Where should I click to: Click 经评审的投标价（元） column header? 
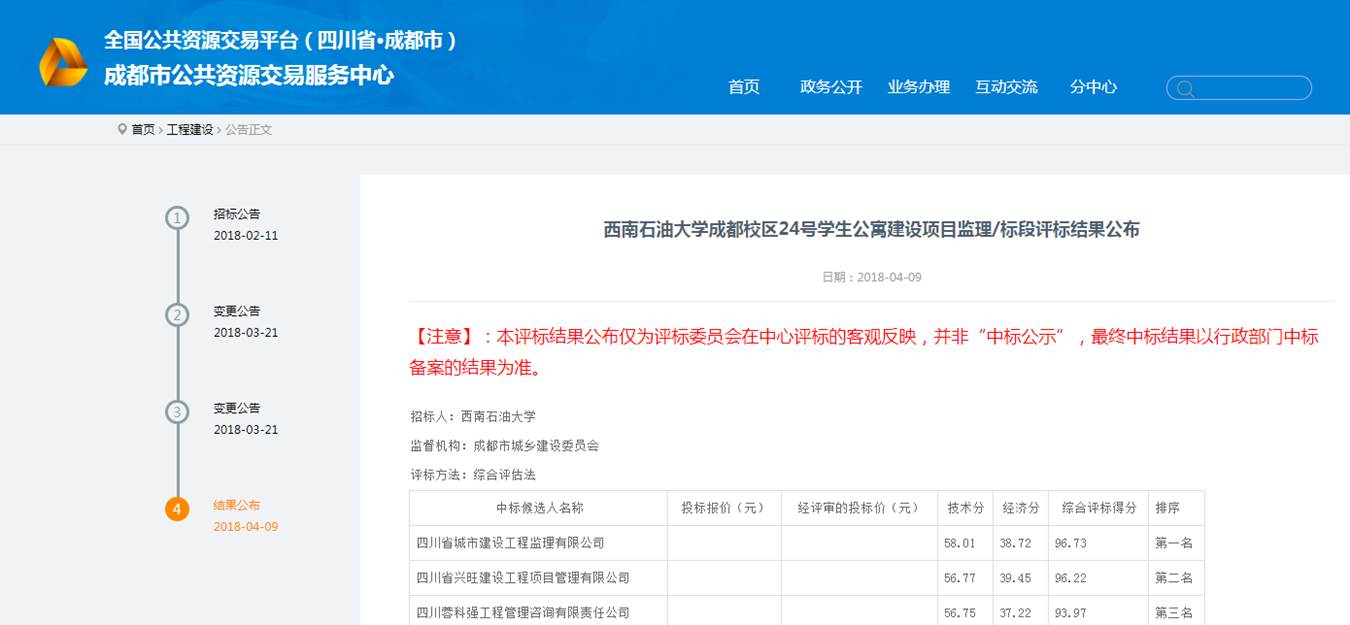(860, 508)
